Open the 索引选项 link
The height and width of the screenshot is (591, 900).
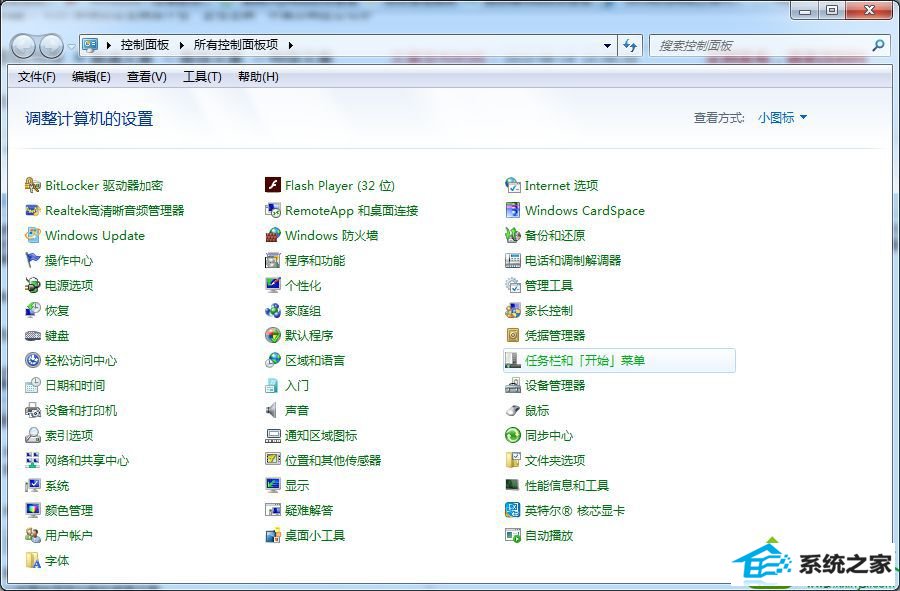69,436
